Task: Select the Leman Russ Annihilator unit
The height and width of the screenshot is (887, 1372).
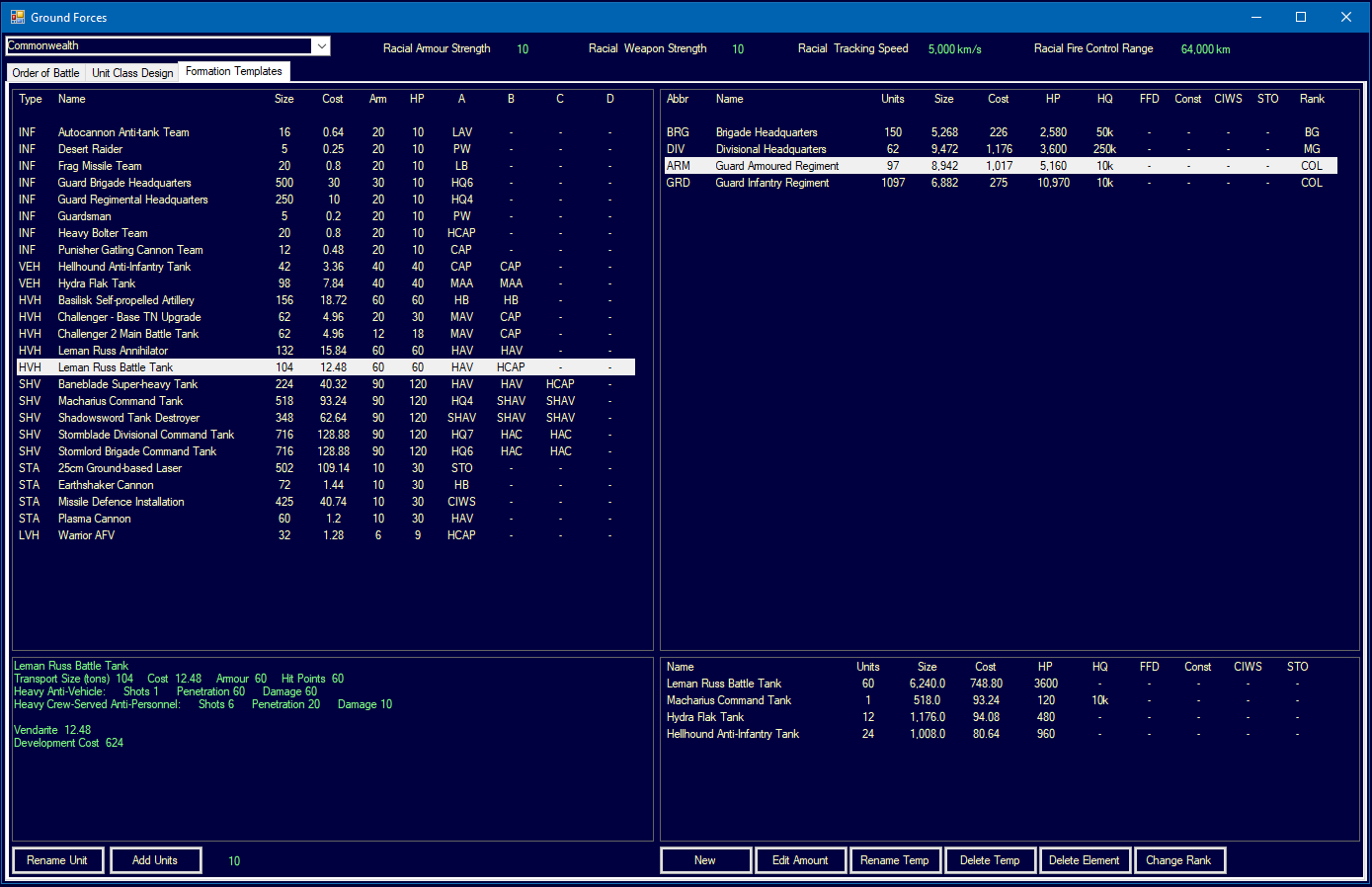Action: (x=326, y=351)
